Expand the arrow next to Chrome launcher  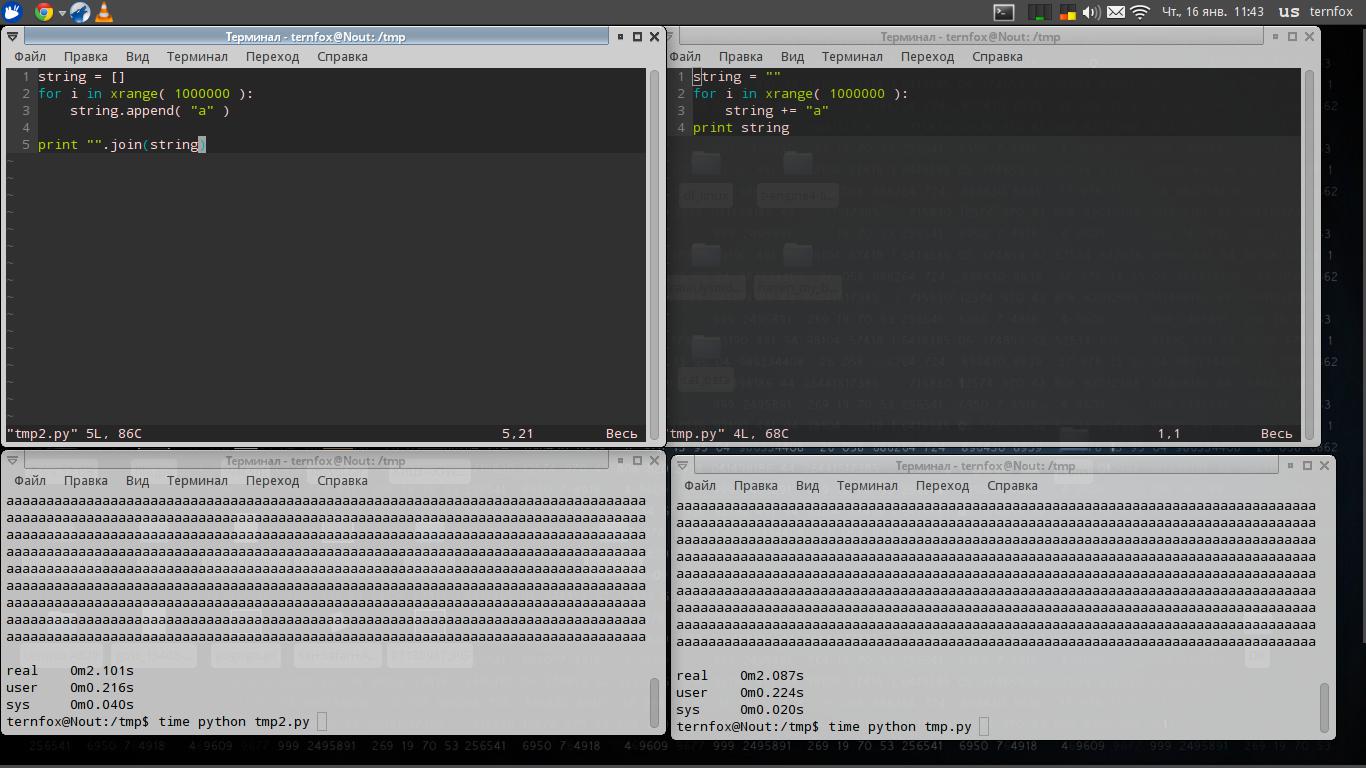coord(62,13)
